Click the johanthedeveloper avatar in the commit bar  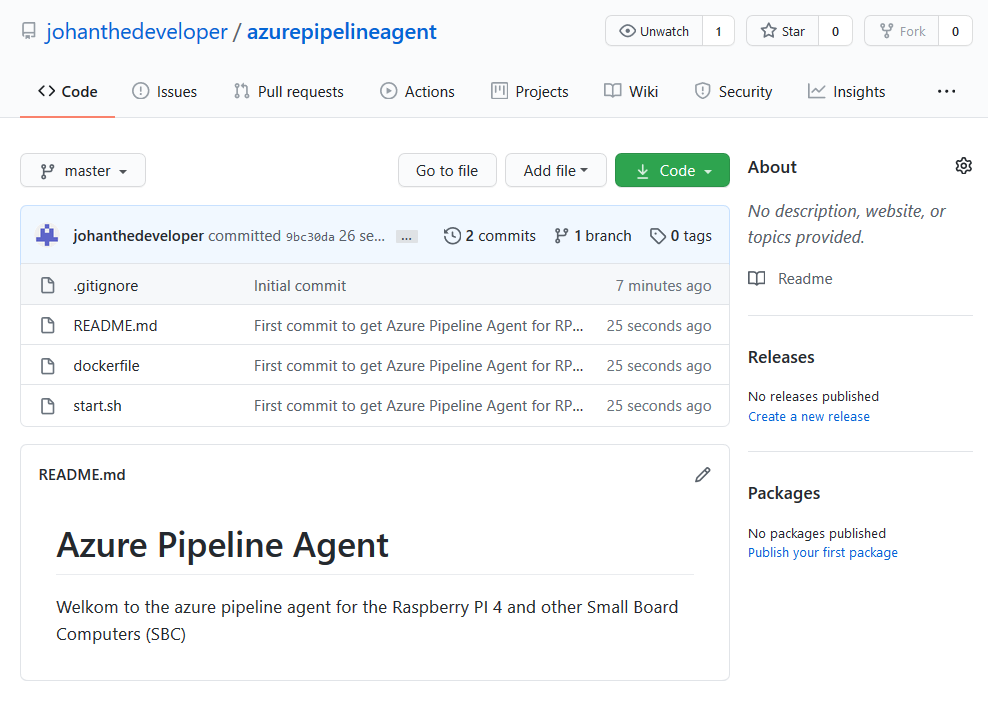pyautogui.click(x=47, y=235)
